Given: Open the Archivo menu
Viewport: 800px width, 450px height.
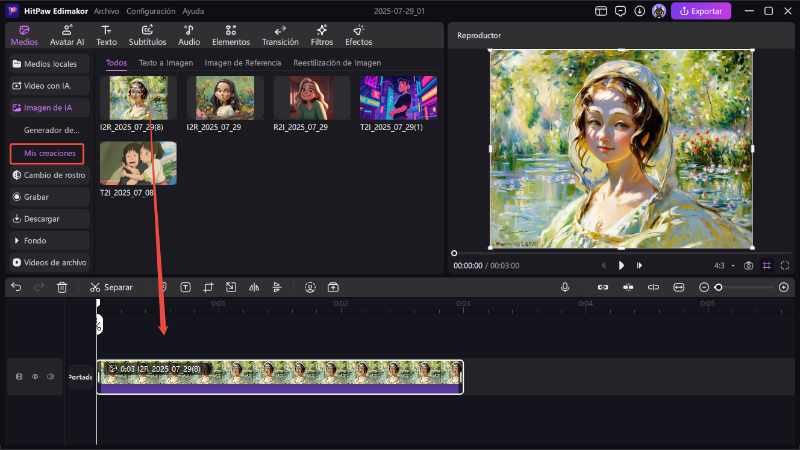Looking at the screenshot, I should point(106,11).
